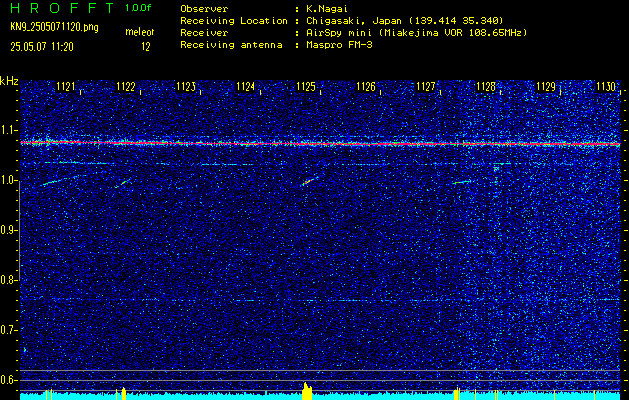Click the 1130 time marker
The height and width of the screenshot is (400, 629).
(x=605, y=86)
